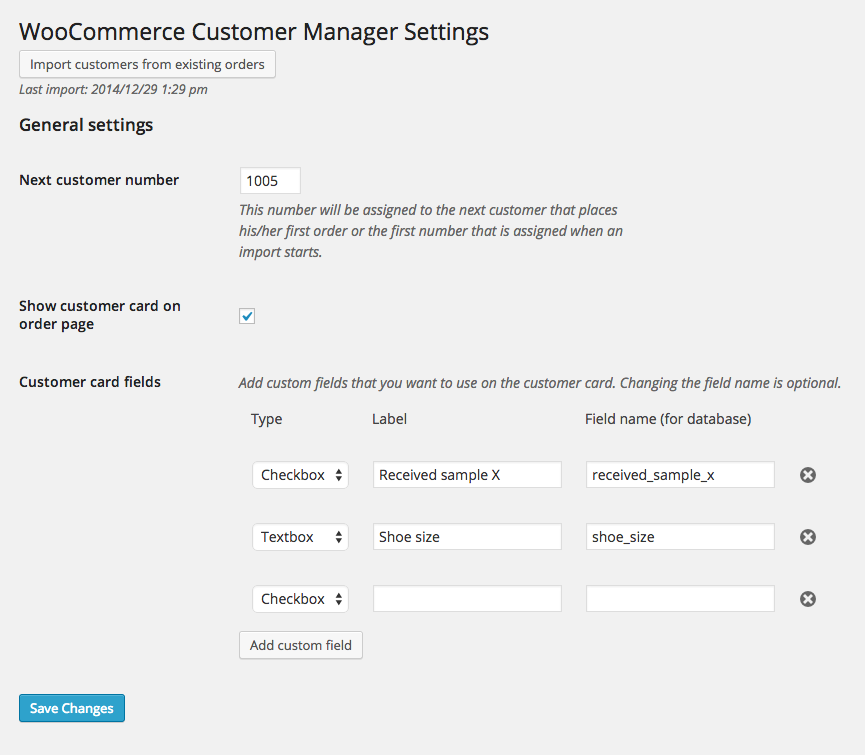Click the received_sample_x database field name box
The image size is (865, 755).
pos(679,474)
